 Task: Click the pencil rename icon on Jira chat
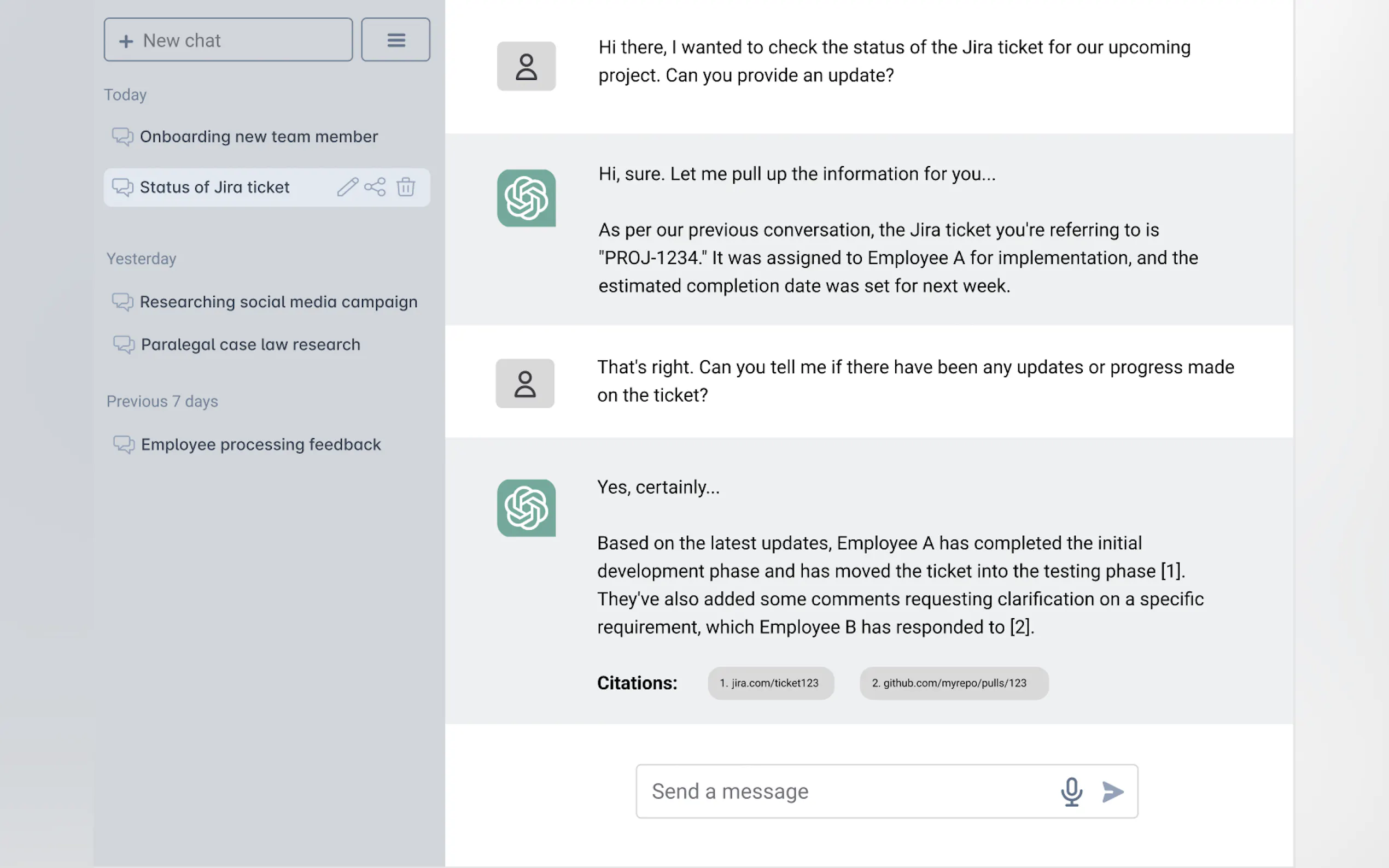click(x=347, y=187)
